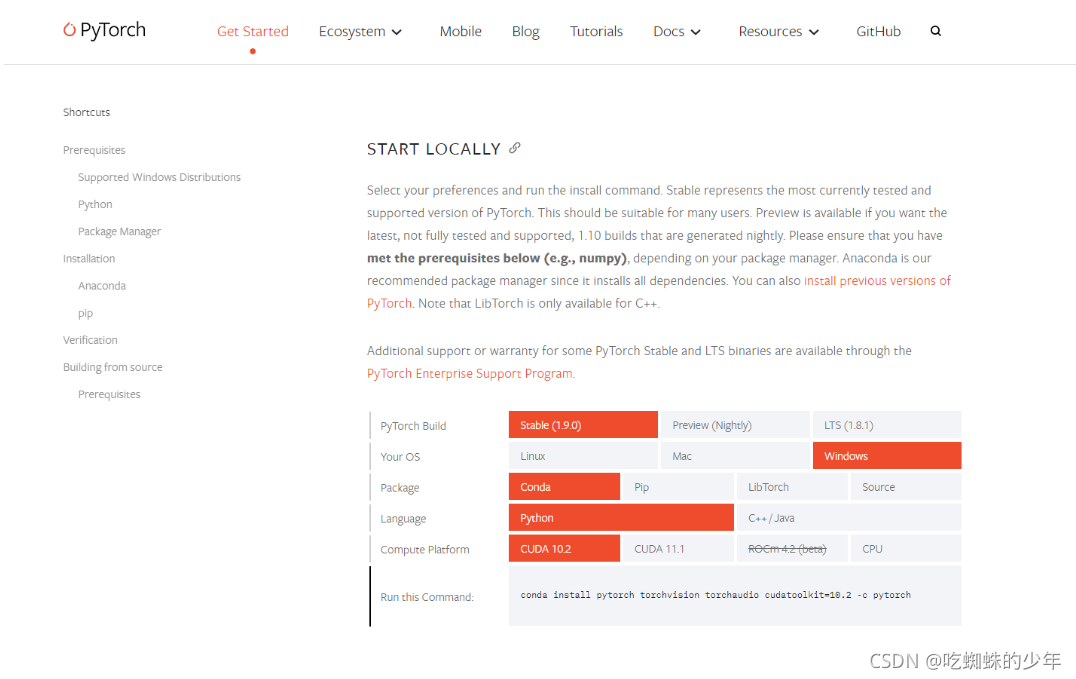This screenshot has height=679, width=1076.
Task: Open the Get Started tab
Action: (253, 32)
